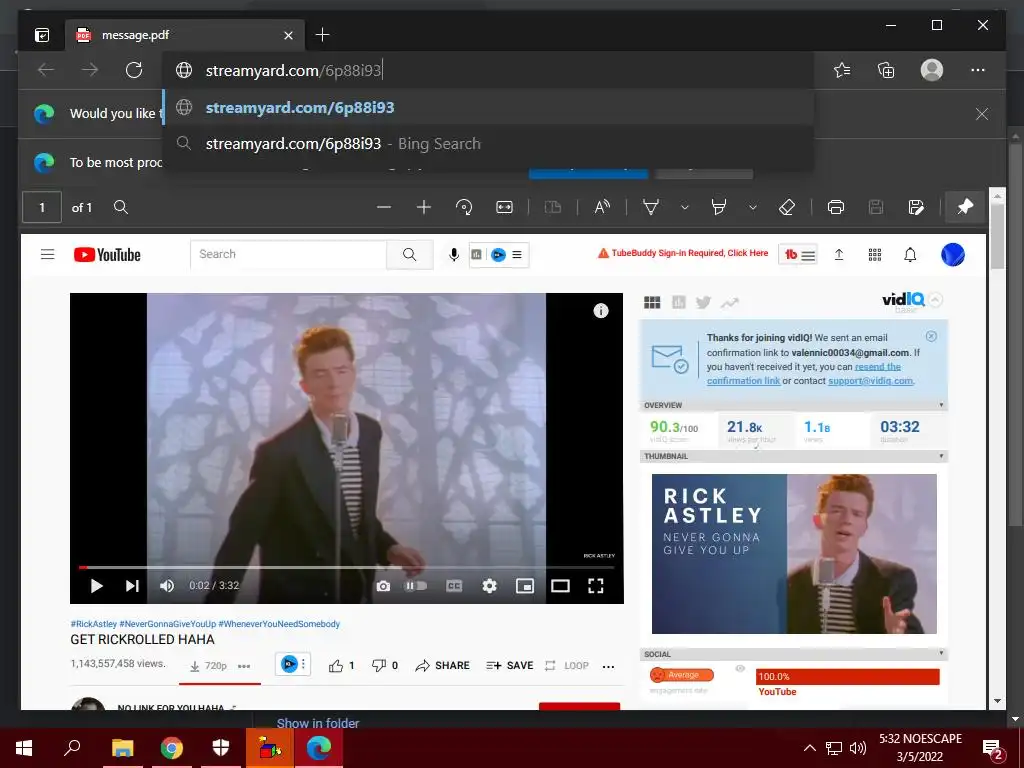1024x768 pixels.
Task: Open the YouTube hamburger menu
Action: tap(48, 255)
